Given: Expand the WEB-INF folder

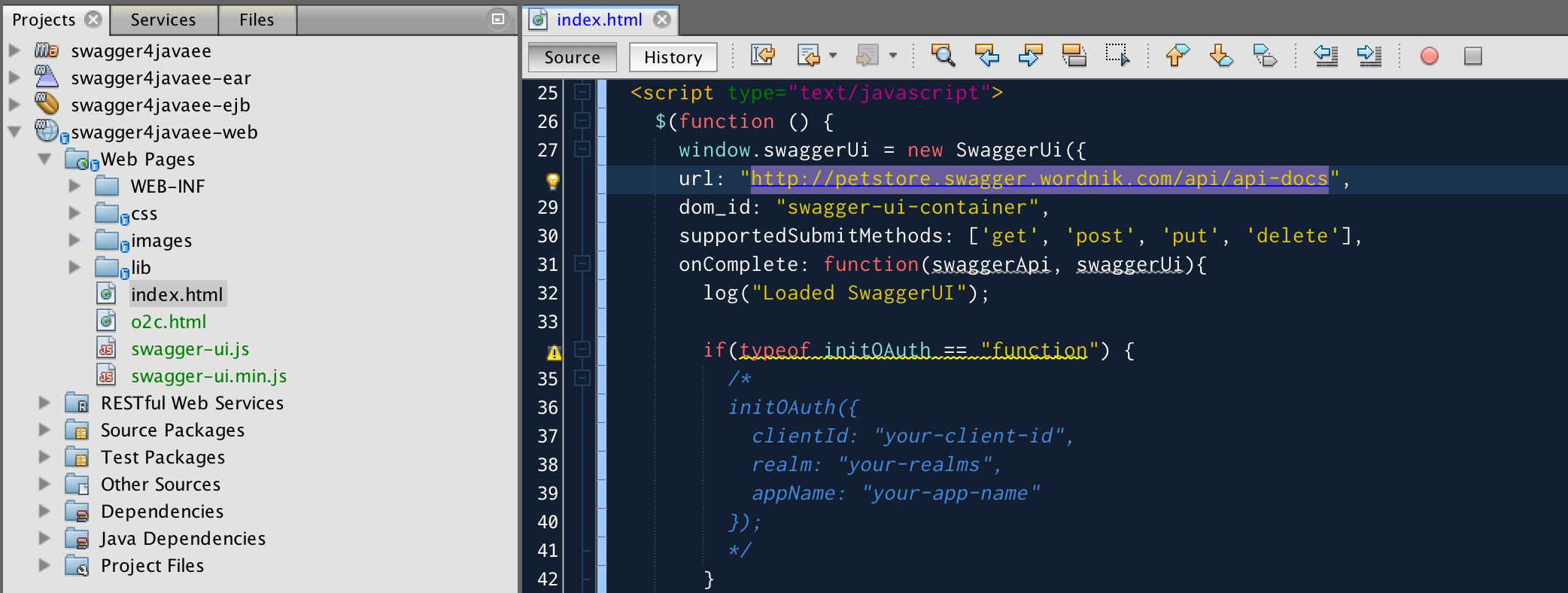Looking at the screenshot, I should (74, 186).
